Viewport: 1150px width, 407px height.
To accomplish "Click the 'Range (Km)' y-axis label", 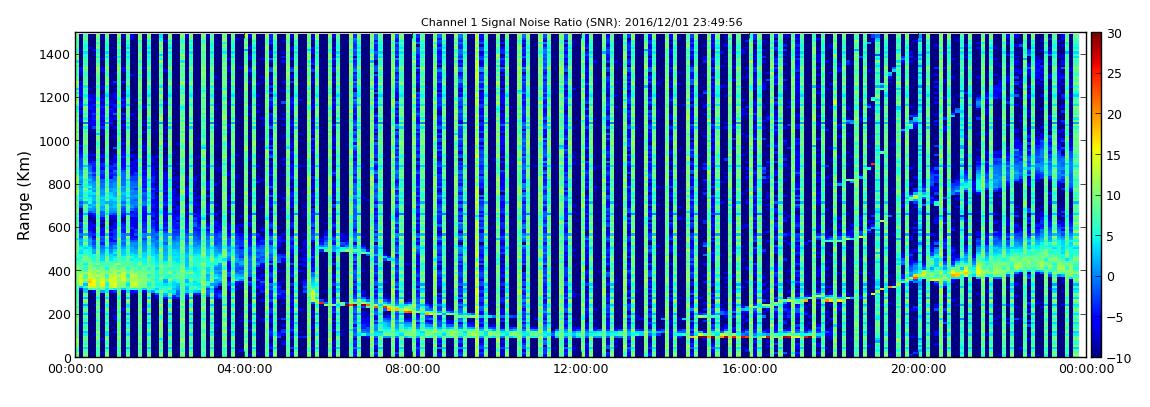I will [x=24, y=196].
